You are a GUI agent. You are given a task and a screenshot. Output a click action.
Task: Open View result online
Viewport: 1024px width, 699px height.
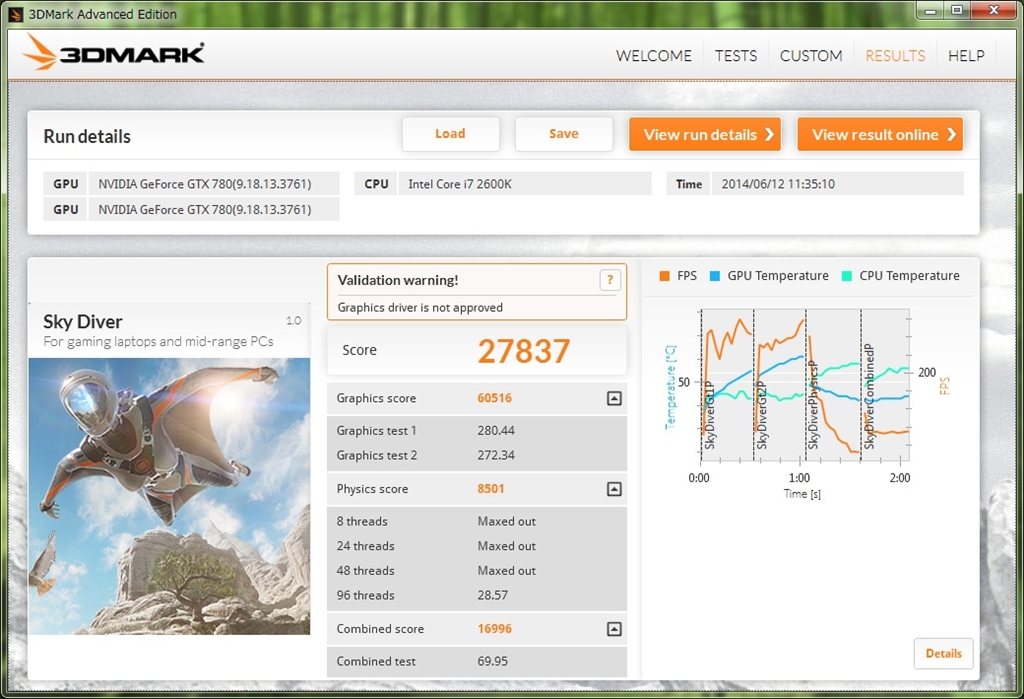[880, 134]
